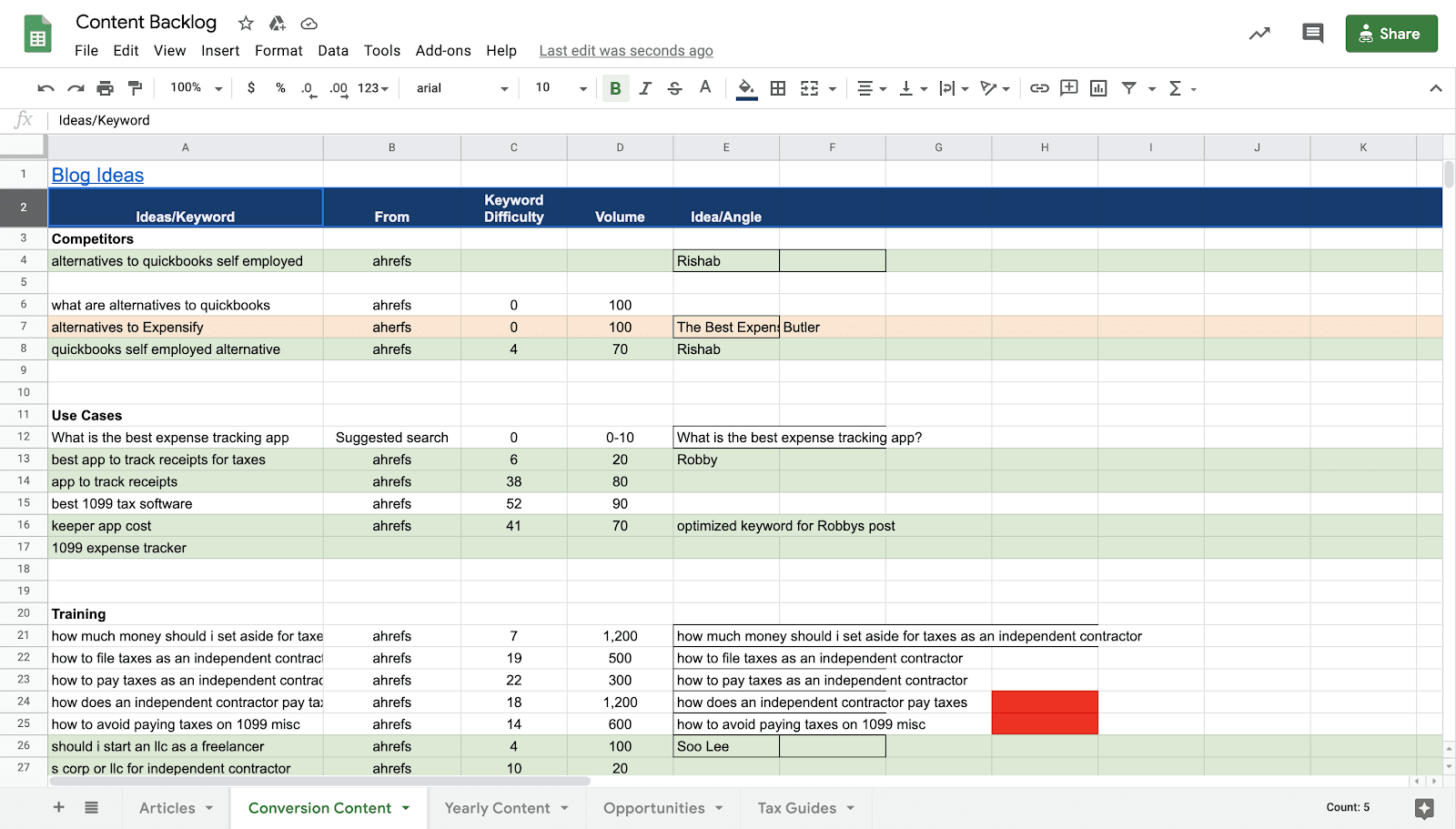
Task: Click the undo icon in toolbar
Action: (x=45, y=88)
